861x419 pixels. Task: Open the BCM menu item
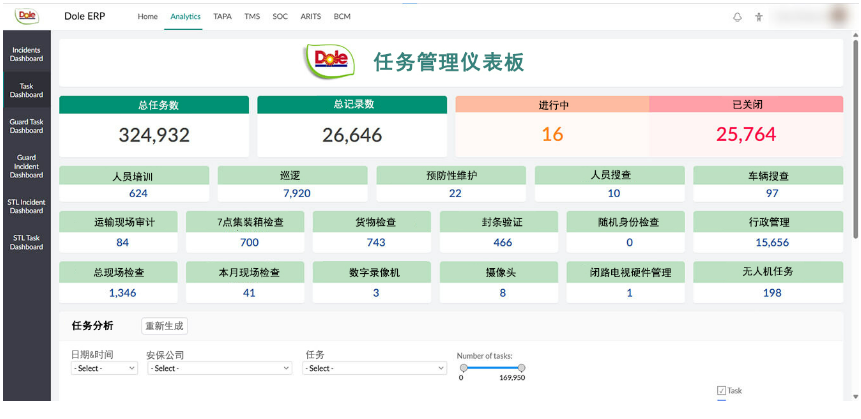[x=342, y=16]
